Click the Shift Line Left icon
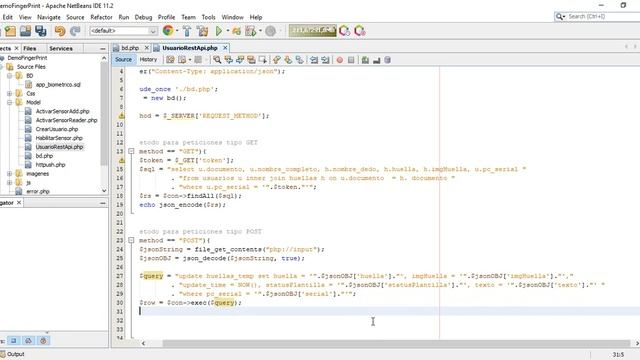Image resolution: width=640 pixels, height=360 pixels. [314, 60]
